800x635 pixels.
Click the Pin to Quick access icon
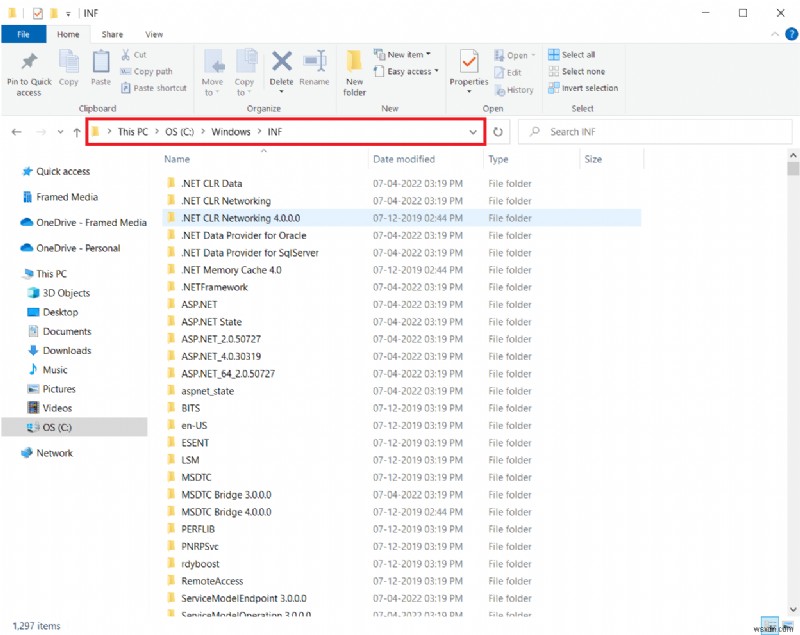[x=29, y=62]
